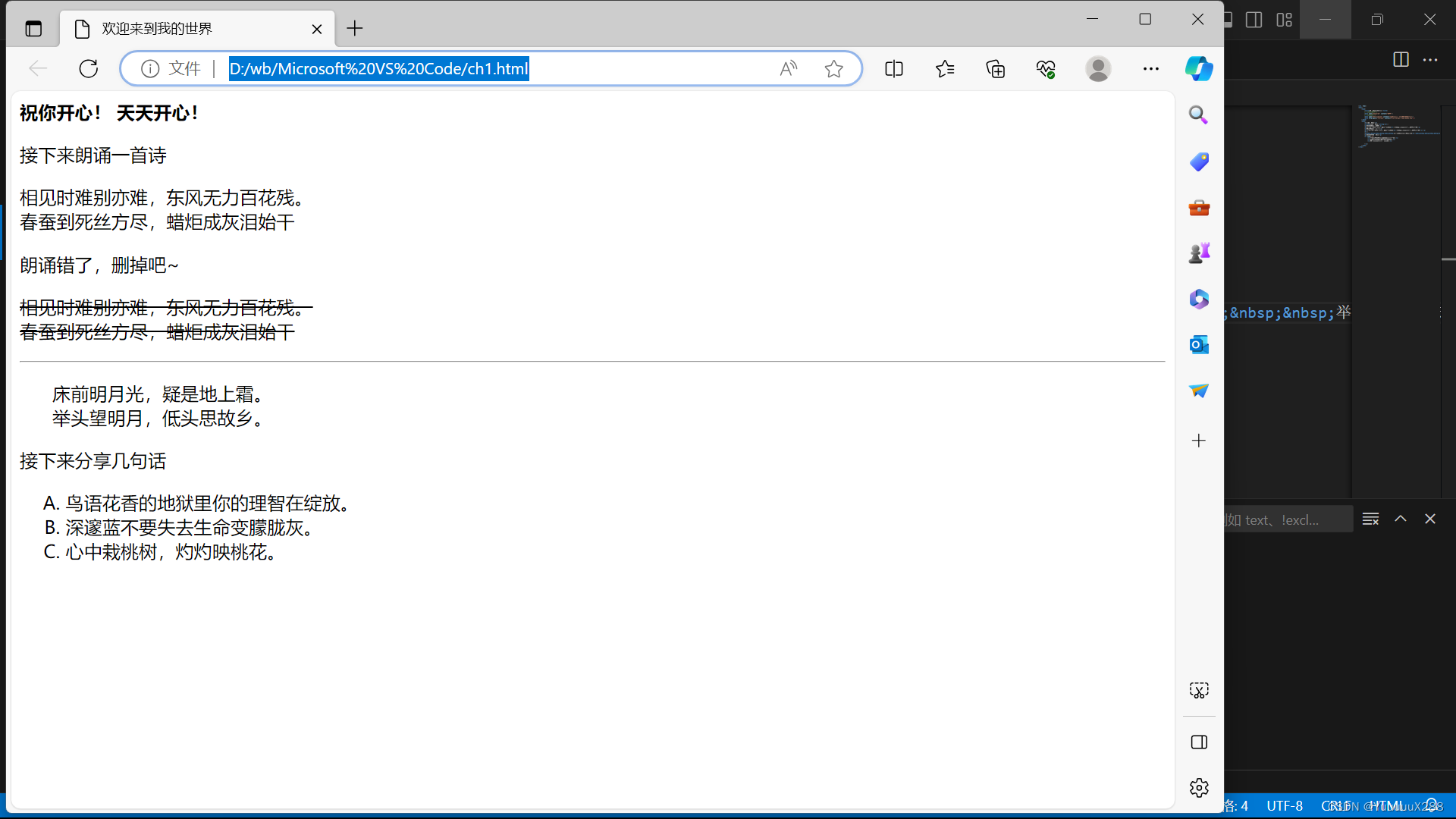The image size is (1456, 819).
Task: Open a new tab with the plus button
Action: pos(355,29)
